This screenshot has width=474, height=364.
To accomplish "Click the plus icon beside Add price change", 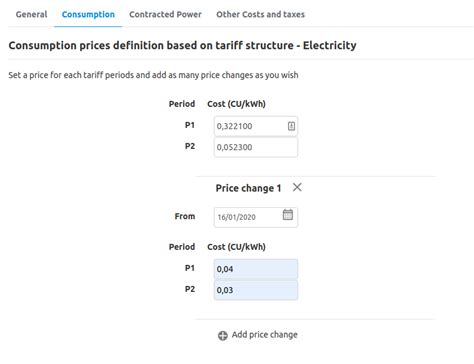I will coord(223,335).
